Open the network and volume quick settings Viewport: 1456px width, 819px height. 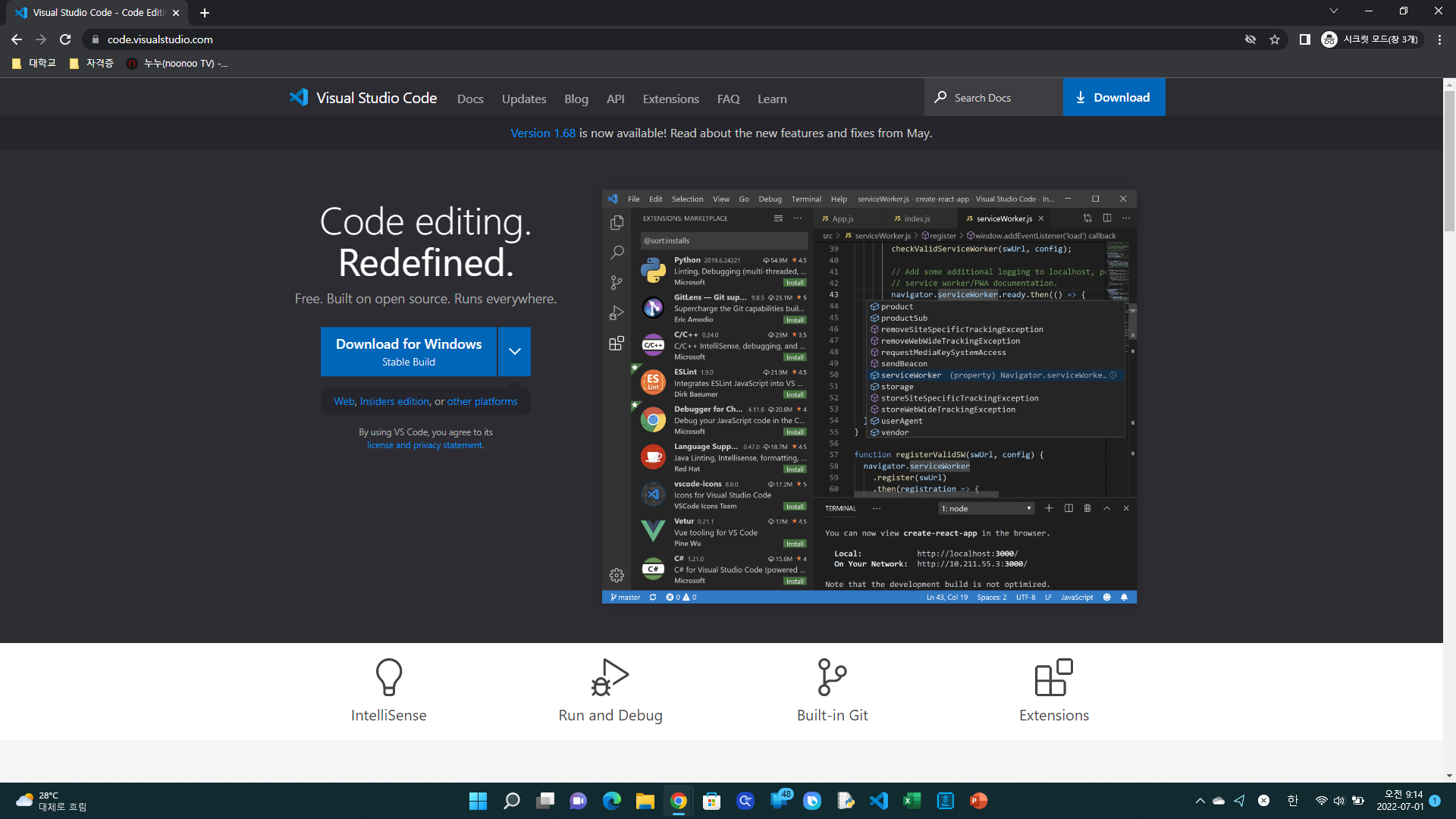tap(1340, 801)
